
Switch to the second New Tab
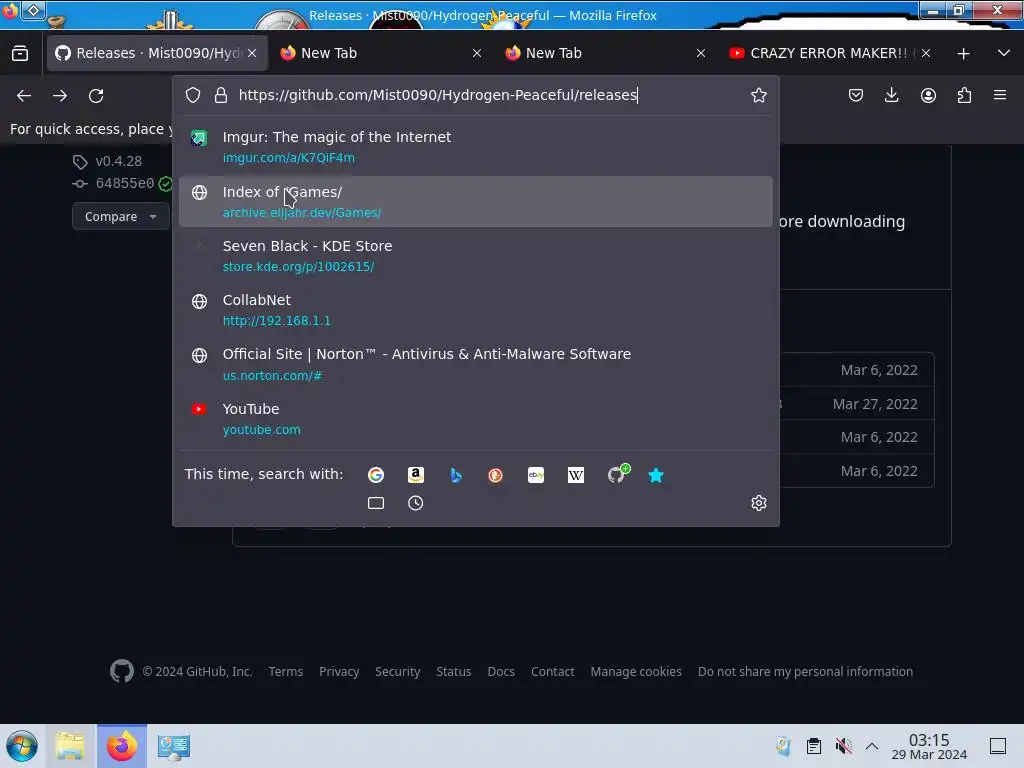point(605,53)
